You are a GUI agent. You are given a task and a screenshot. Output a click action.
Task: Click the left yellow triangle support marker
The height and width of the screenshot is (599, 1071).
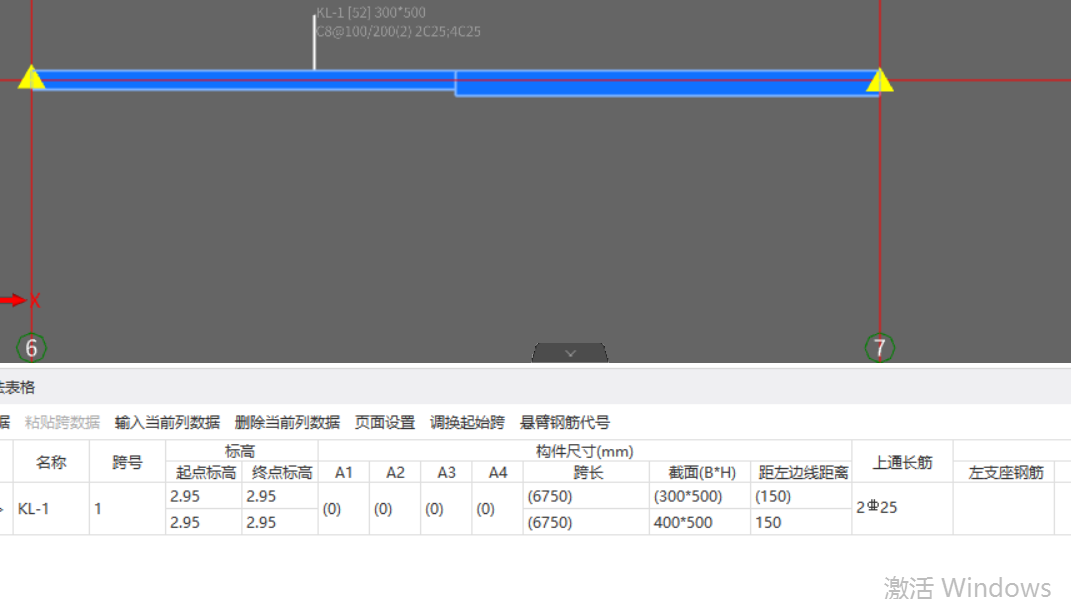31,78
